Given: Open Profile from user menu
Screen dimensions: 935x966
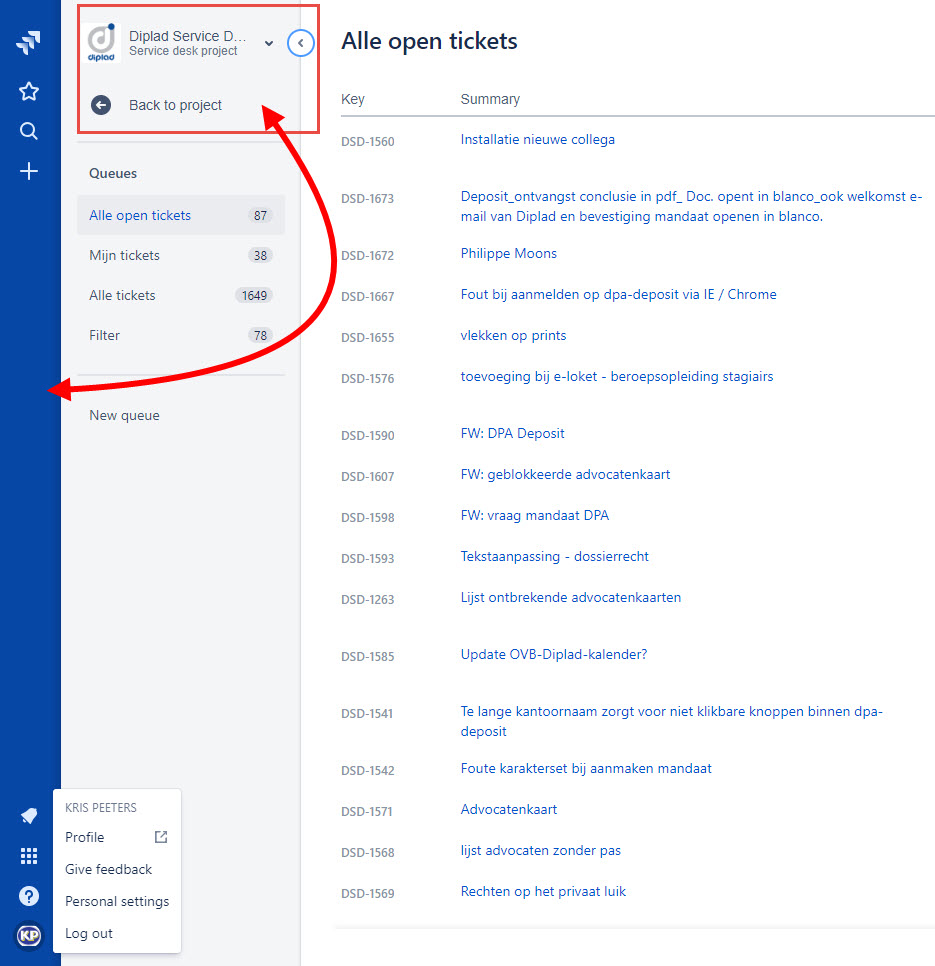Looking at the screenshot, I should point(84,837).
